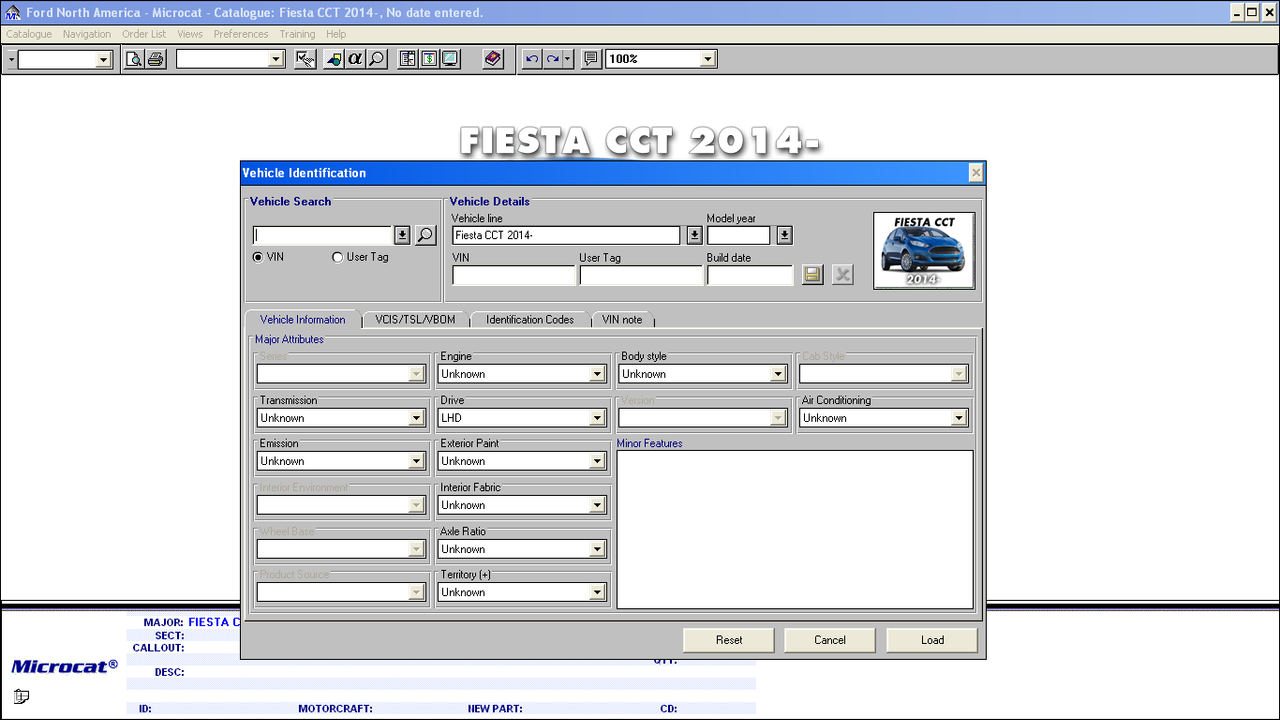Open the Preferences menu

241,34
